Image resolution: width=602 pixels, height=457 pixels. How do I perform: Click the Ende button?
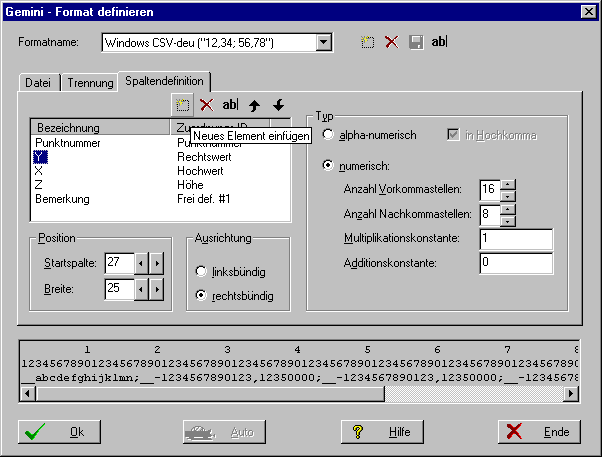coord(539,432)
